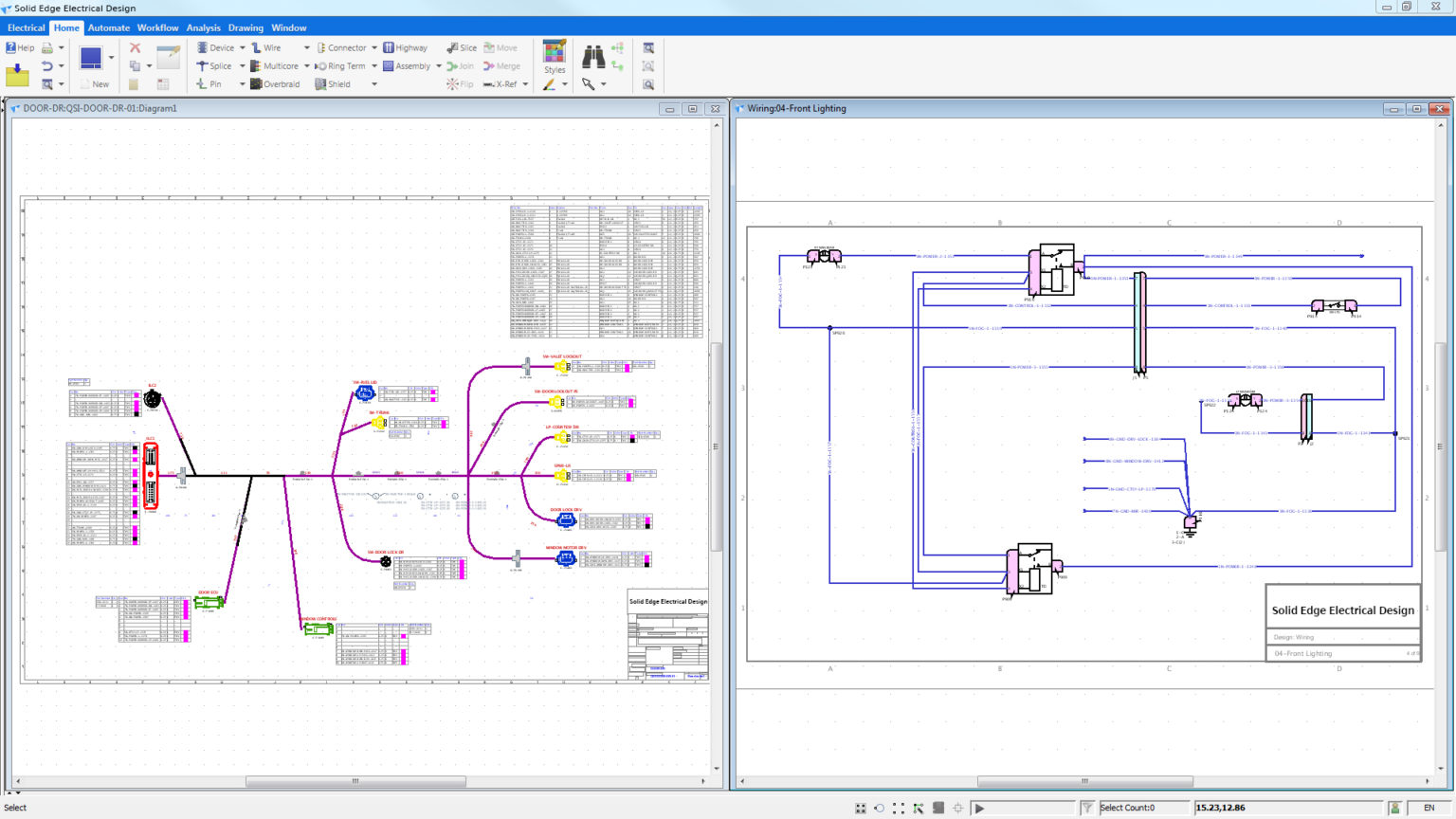Open the Analysis menu
Viewport: 1456px width, 819px height.
tap(203, 27)
